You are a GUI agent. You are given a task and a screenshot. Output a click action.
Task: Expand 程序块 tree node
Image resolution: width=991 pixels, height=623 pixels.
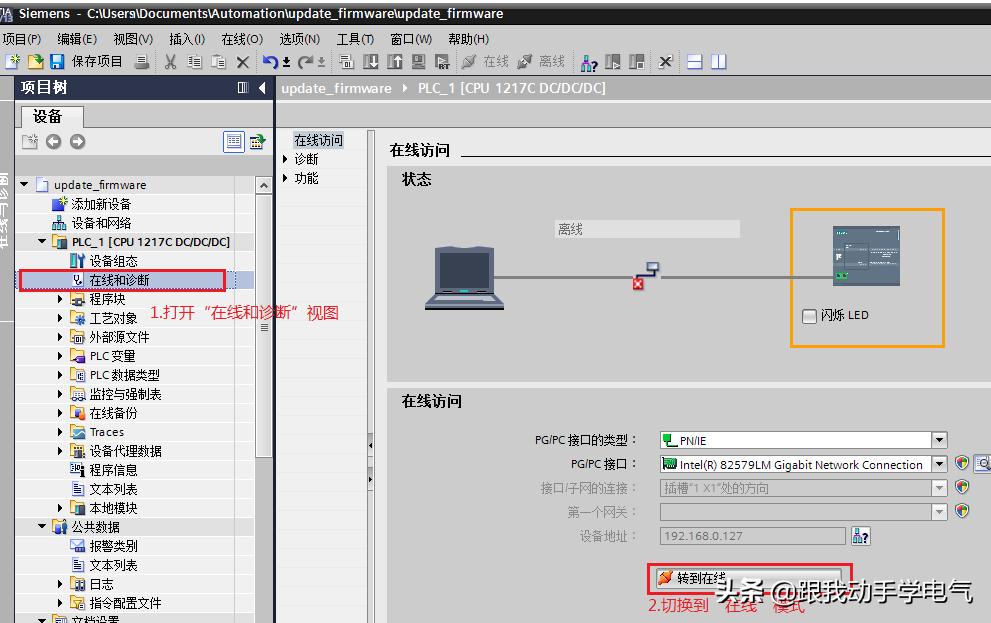click(x=60, y=299)
